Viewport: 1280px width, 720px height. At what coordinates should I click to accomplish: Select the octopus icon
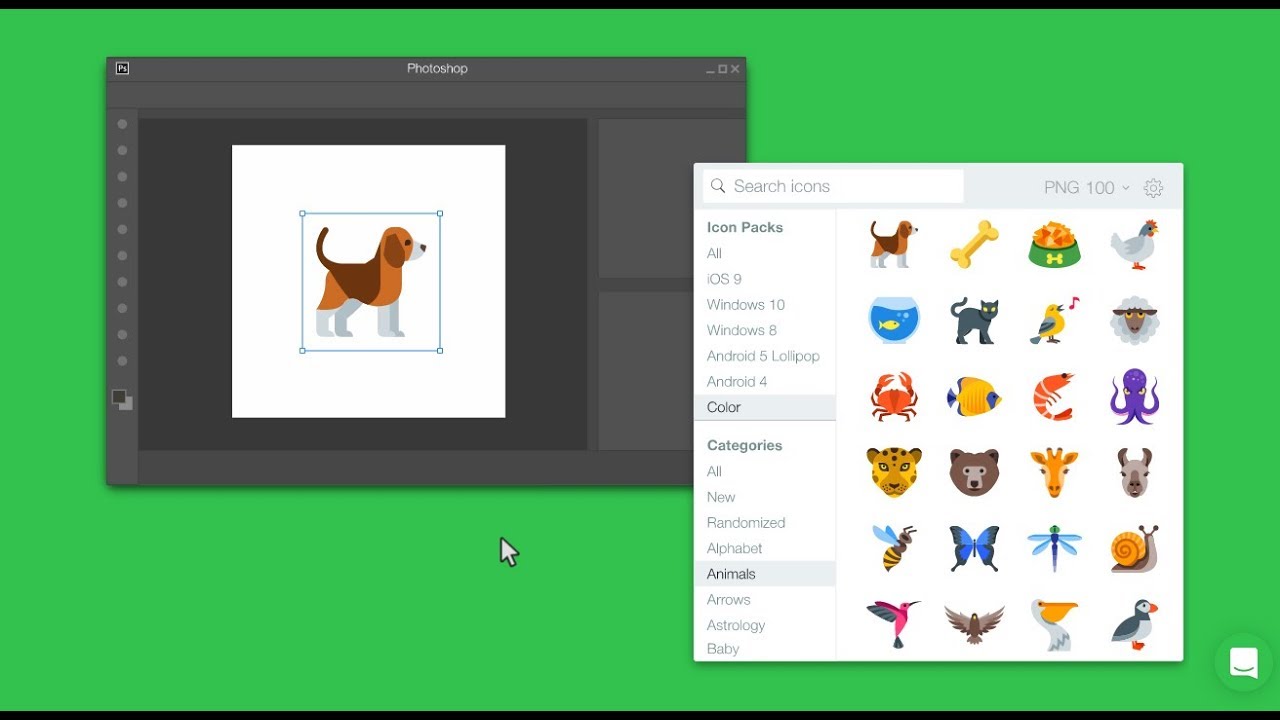coord(1134,397)
